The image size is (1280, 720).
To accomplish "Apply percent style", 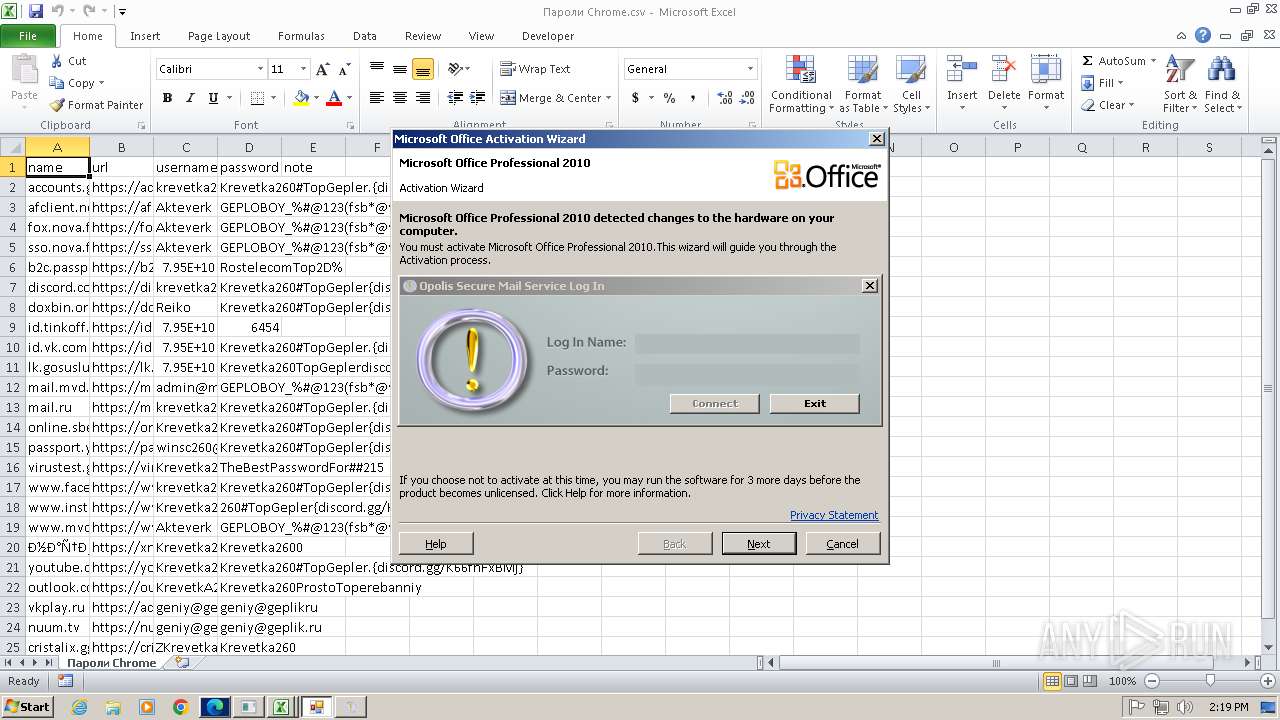I will 669,98.
